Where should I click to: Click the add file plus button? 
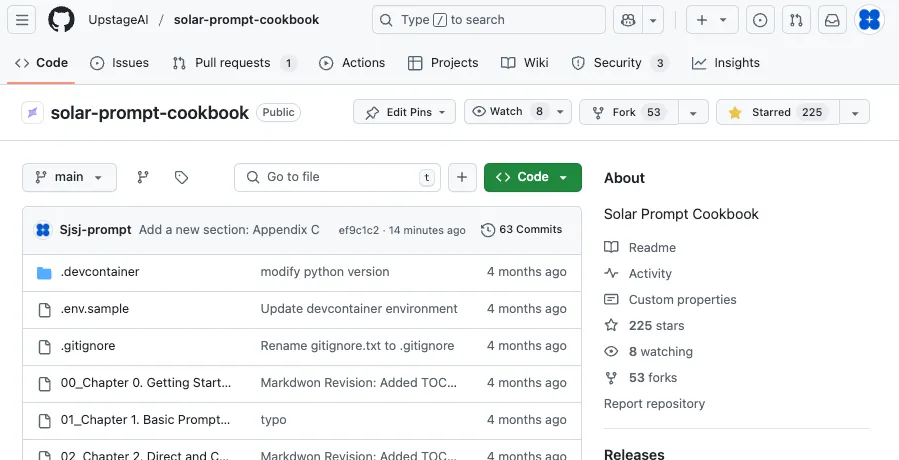(461, 177)
